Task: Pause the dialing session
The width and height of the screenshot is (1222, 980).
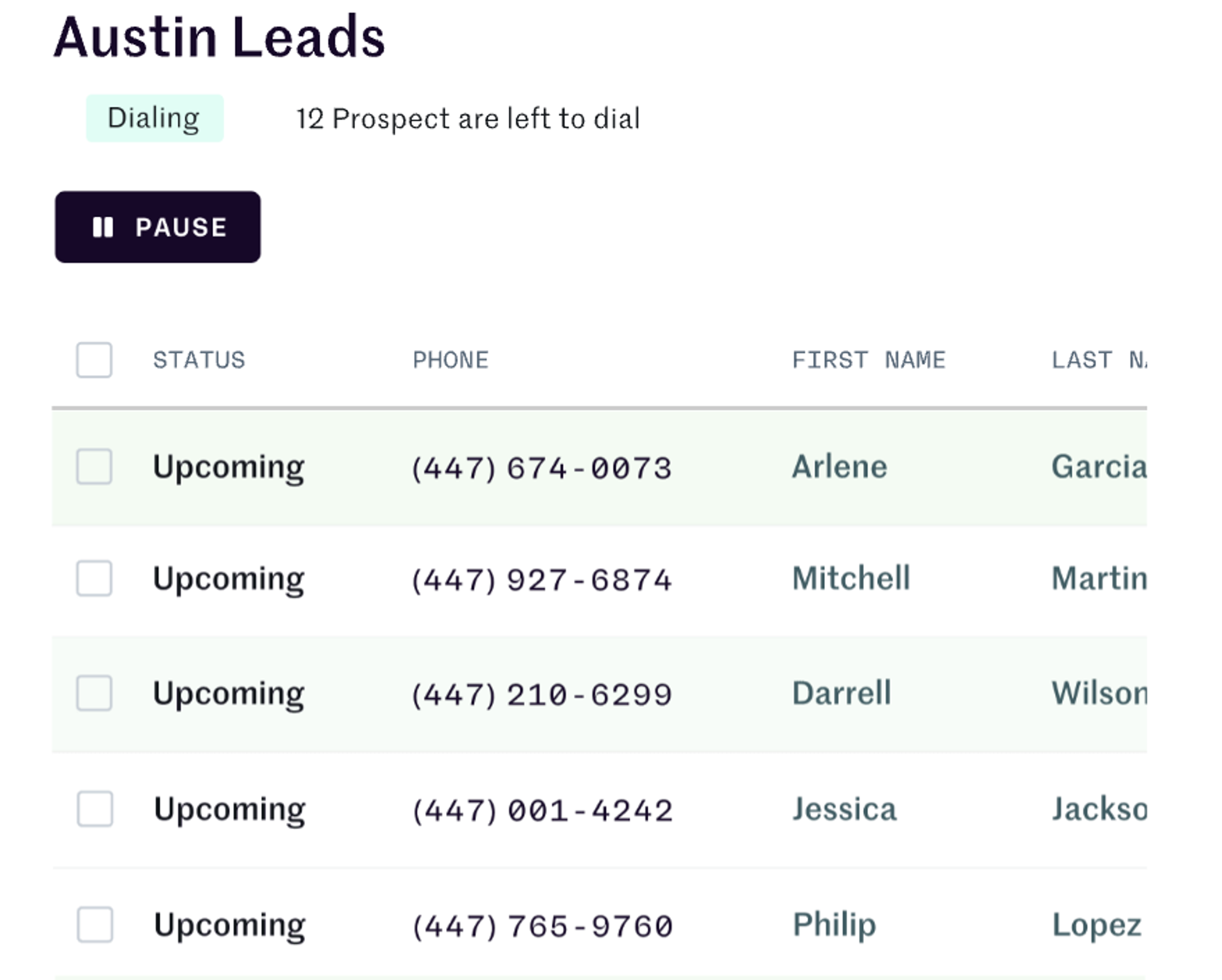Action: coord(158,227)
